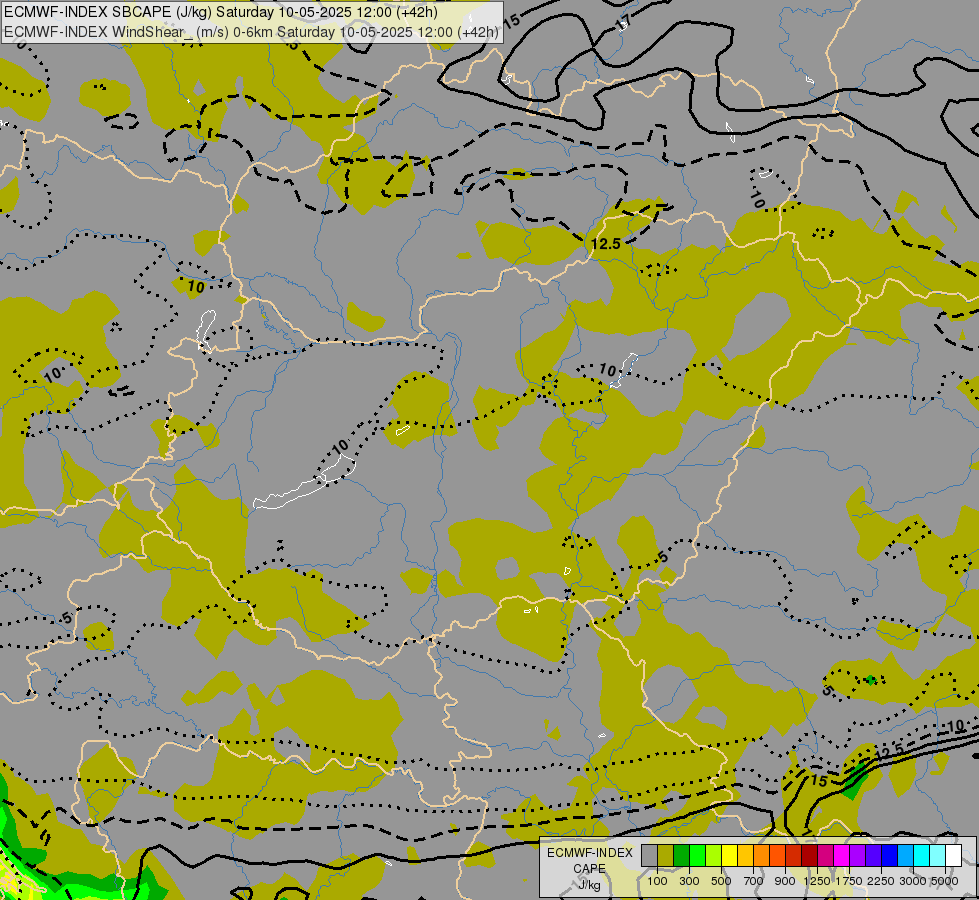Screen dimensions: 979x900
Task: Click the legend value label 100
Action: tap(657, 881)
